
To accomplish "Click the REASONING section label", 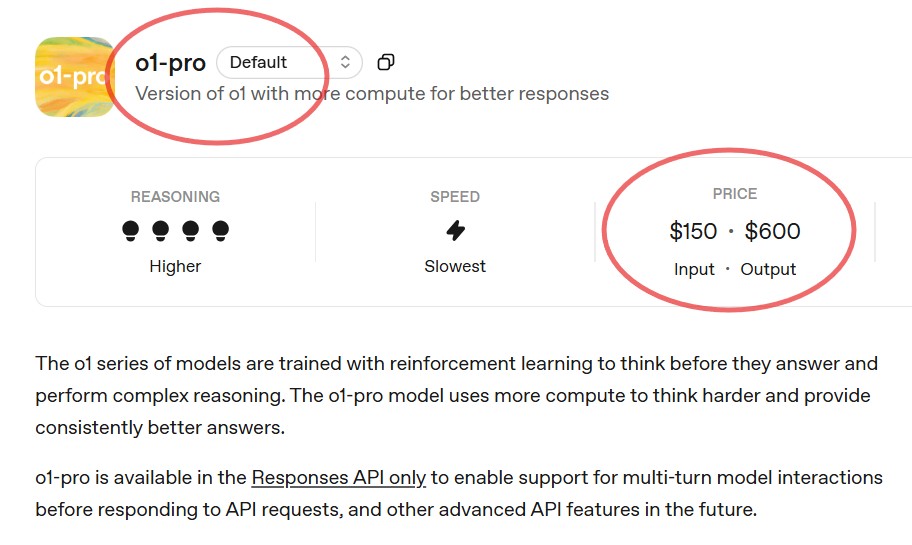I will (175, 197).
